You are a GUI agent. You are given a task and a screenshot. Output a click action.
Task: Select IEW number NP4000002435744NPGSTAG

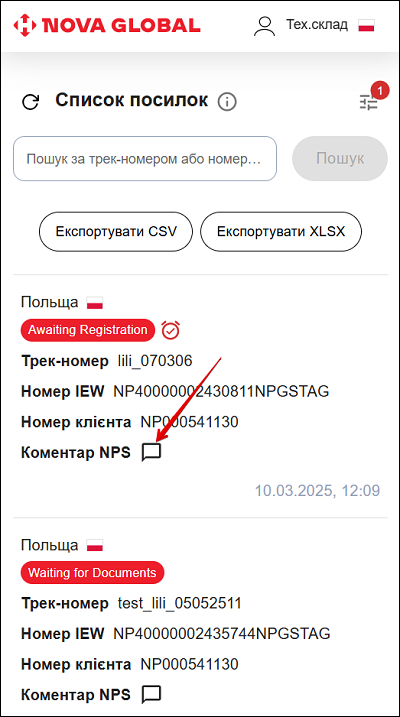(222, 634)
